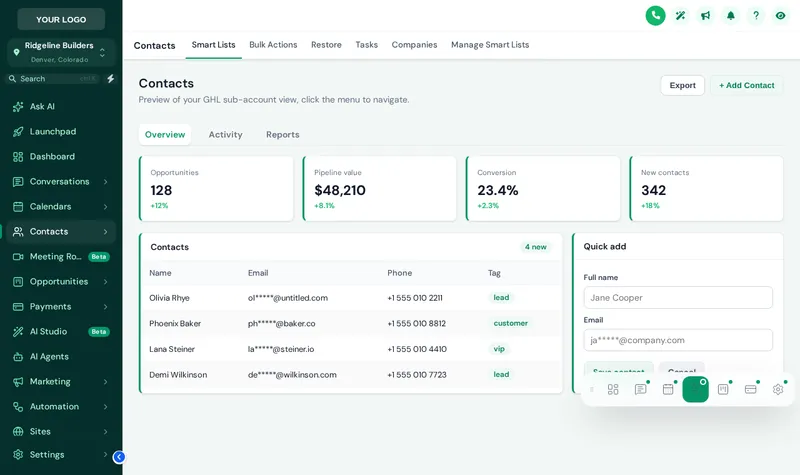Open AI Agents in sidebar
Image resolution: width=800 pixels, height=475 pixels.
coord(60,356)
